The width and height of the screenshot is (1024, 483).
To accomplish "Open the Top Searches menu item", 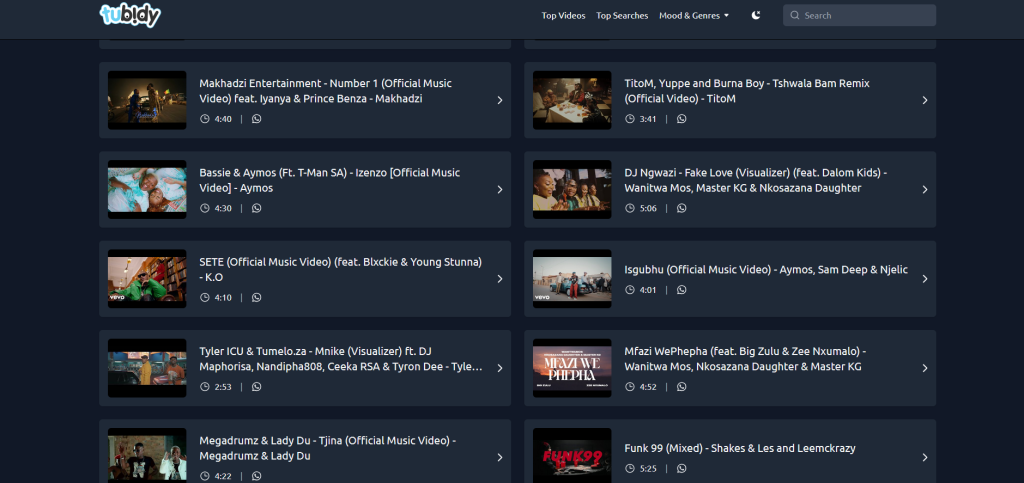I will pos(622,16).
